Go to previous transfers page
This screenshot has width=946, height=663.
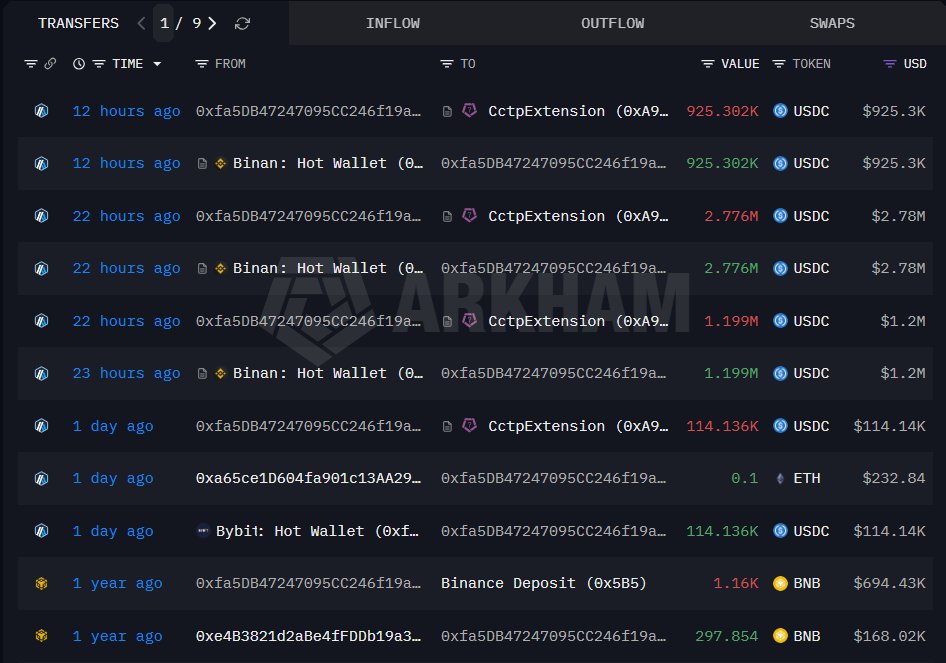(141, 23)
